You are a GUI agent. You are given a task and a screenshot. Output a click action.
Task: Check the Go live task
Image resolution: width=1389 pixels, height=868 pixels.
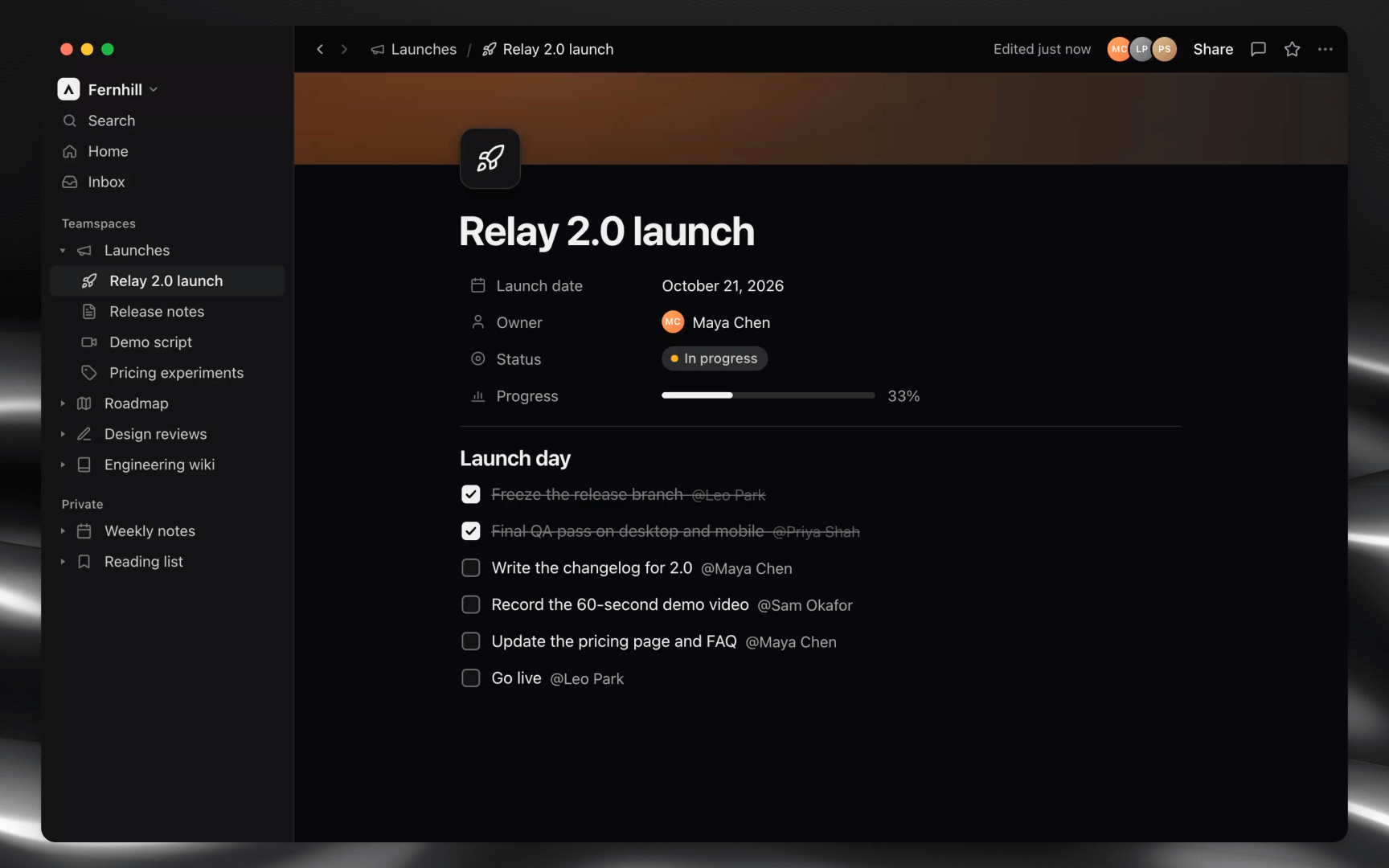pos(471,678)
